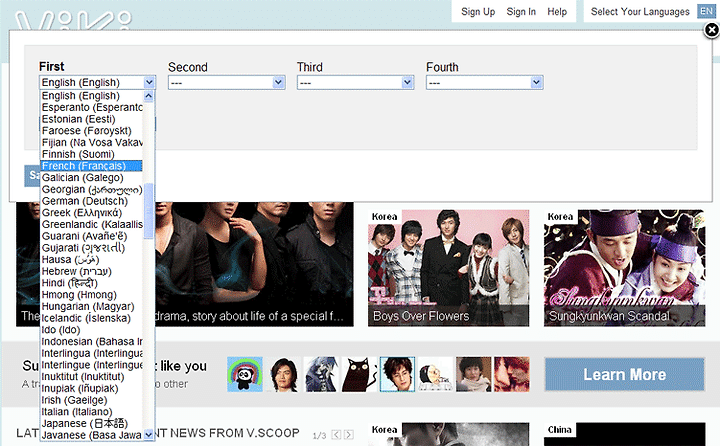Image resolution: width=720 pixels, height=446 pixels.
Task: Go to next V.SCOOP news page
Action: click(349, 435)
